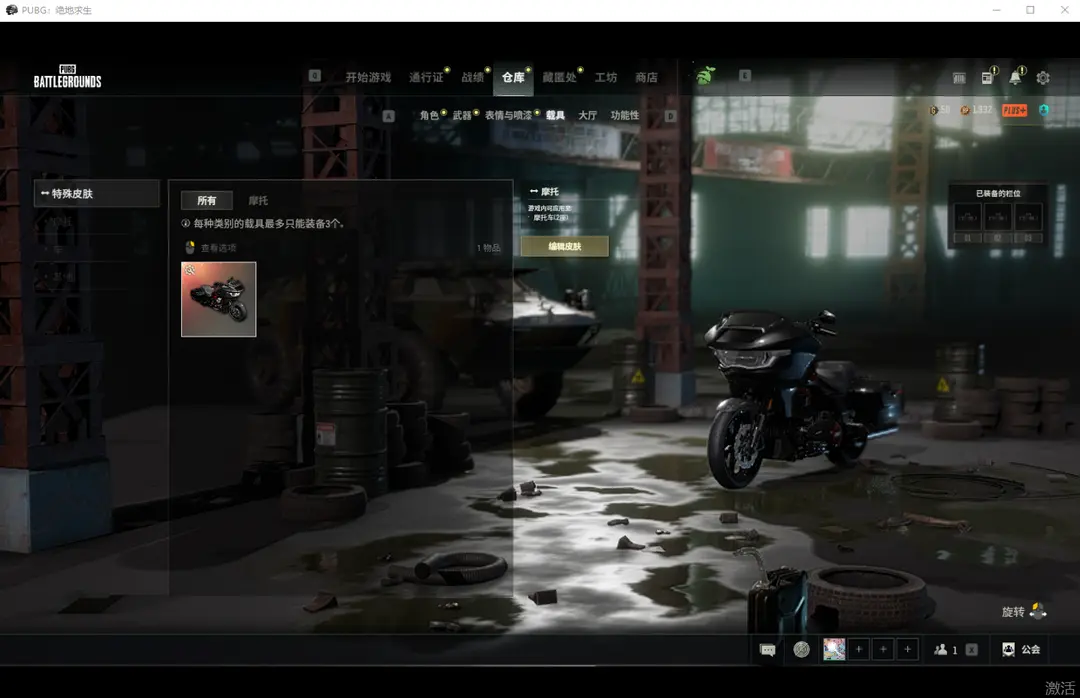This screenshot has height=698, width=1080.
Task: Switch to 武器 submenu tab
Action: [x=462, y=115]
